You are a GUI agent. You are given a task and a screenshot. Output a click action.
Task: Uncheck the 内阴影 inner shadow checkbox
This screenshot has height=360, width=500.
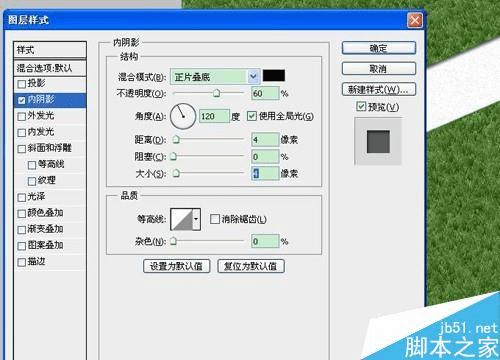[x=22, y=100]
